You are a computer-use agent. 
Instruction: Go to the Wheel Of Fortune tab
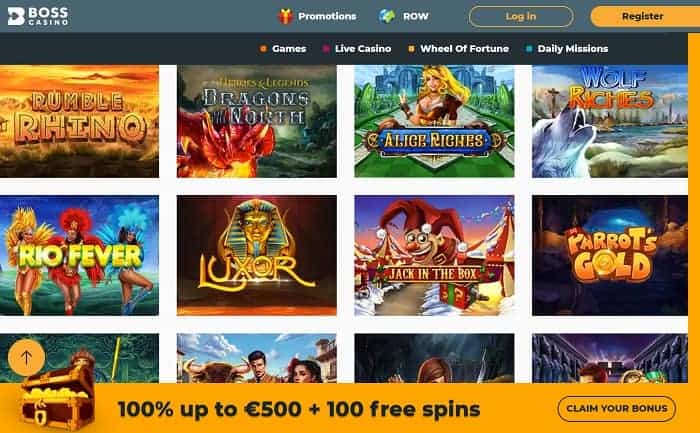coord(464,49)
